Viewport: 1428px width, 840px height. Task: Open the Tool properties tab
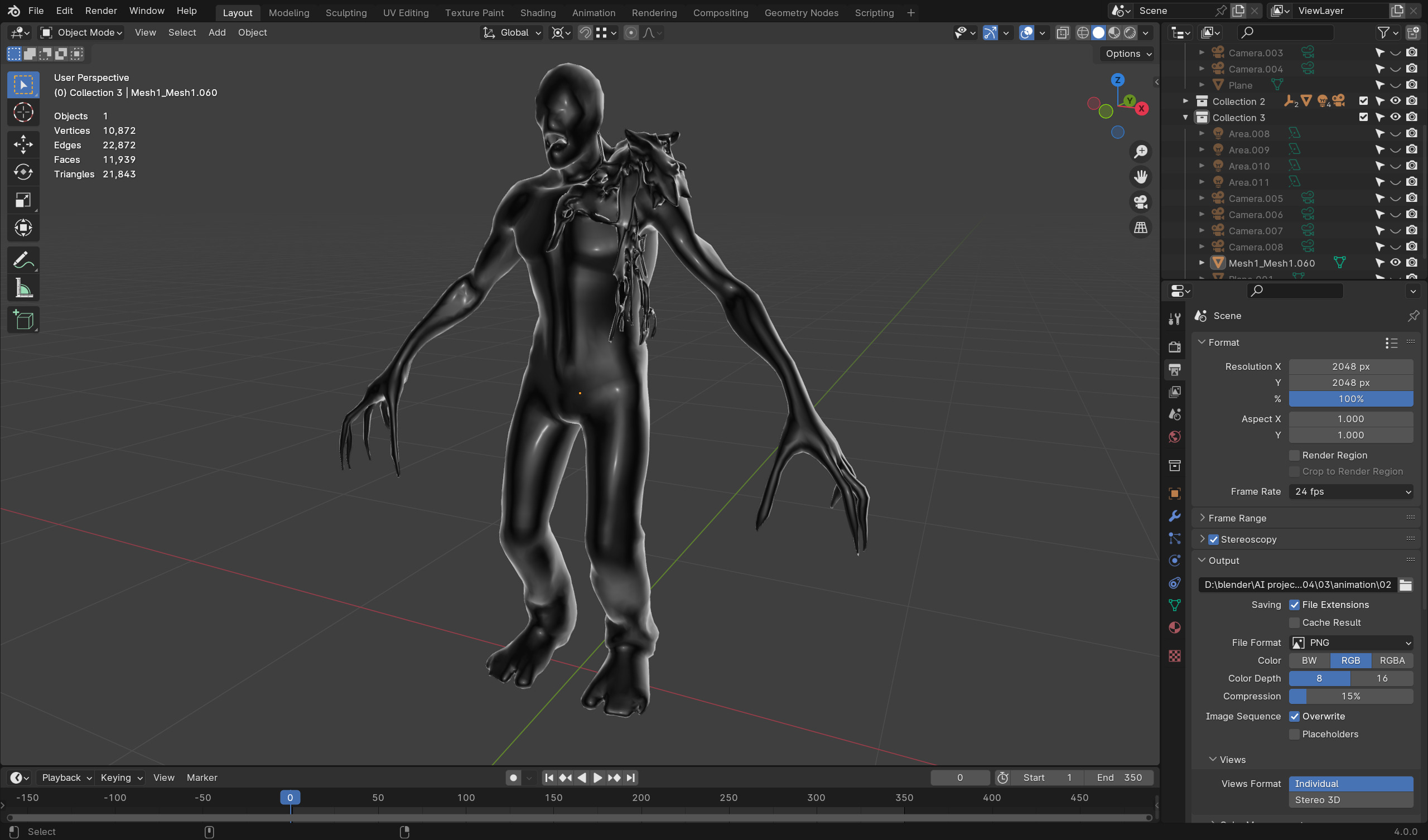(x=1175, y=319)
